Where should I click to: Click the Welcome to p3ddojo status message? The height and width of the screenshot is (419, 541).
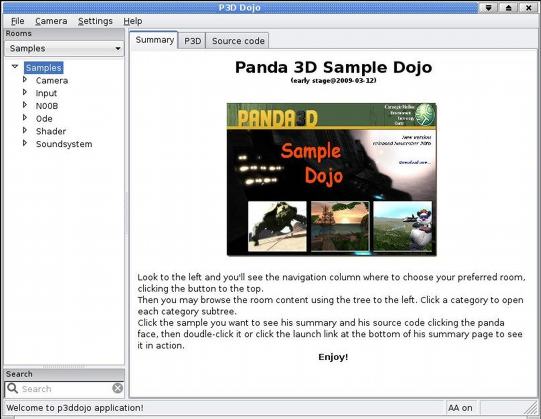[75, 408]
